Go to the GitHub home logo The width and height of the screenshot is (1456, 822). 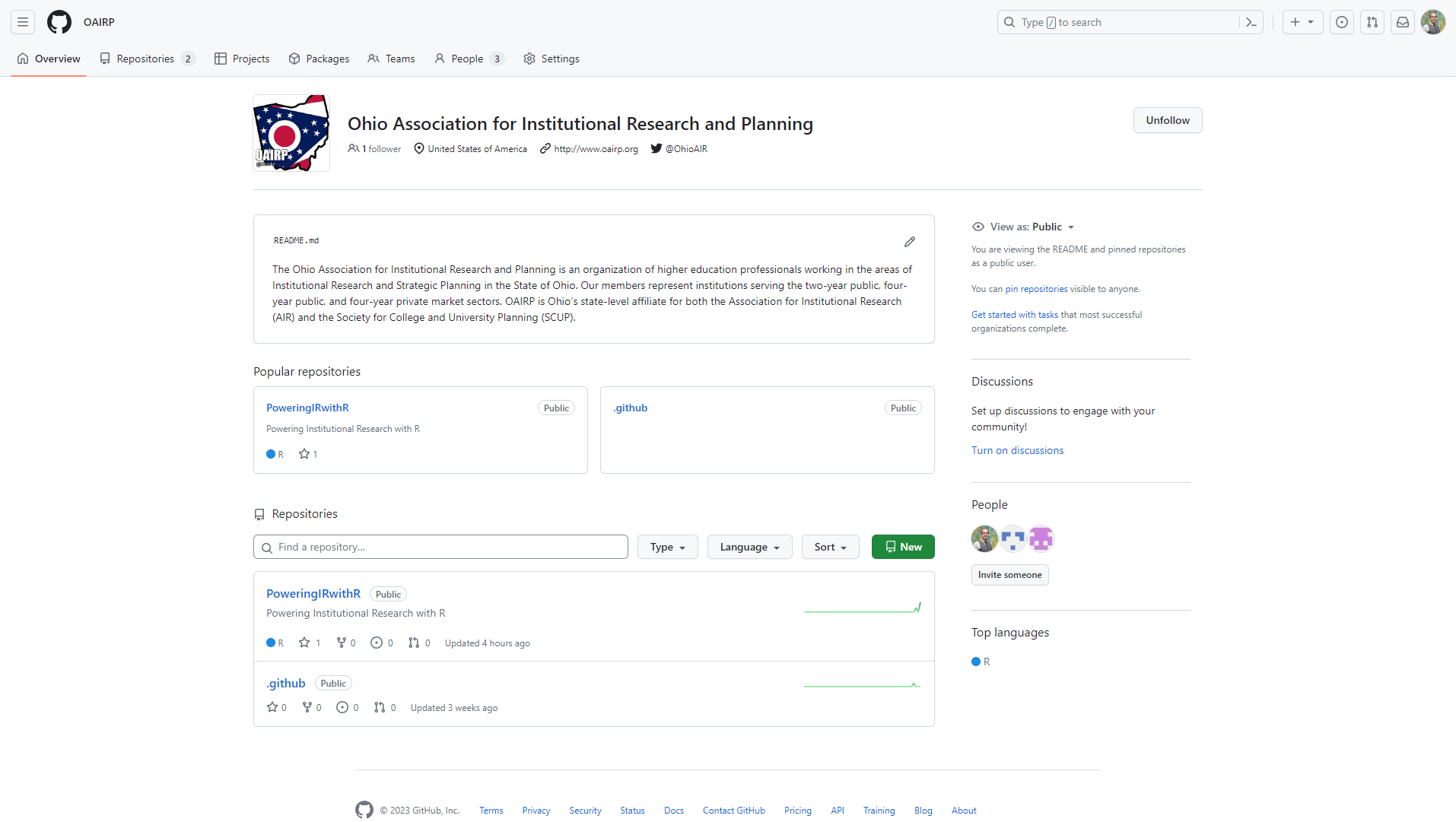pyautogui.click(x=59, y=22)
